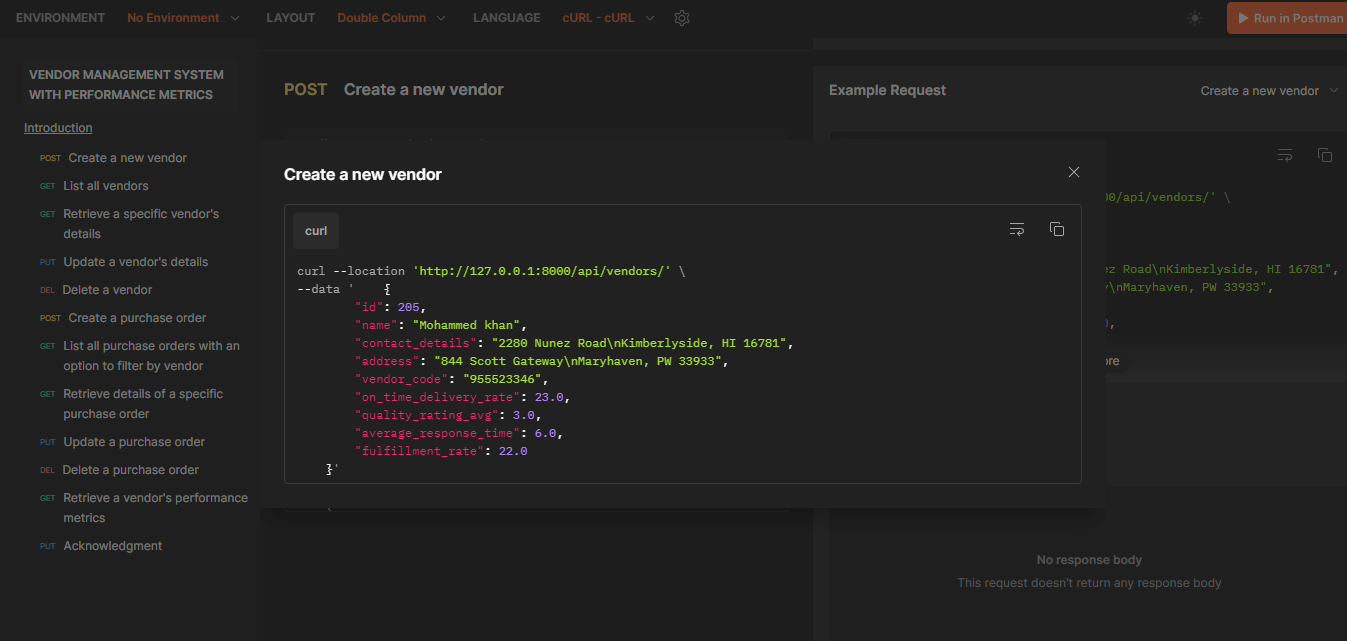The image size is (1347, 641).
Task: Open Create a purchase order request
Action: pyautogui.click(x=137, y=318)
